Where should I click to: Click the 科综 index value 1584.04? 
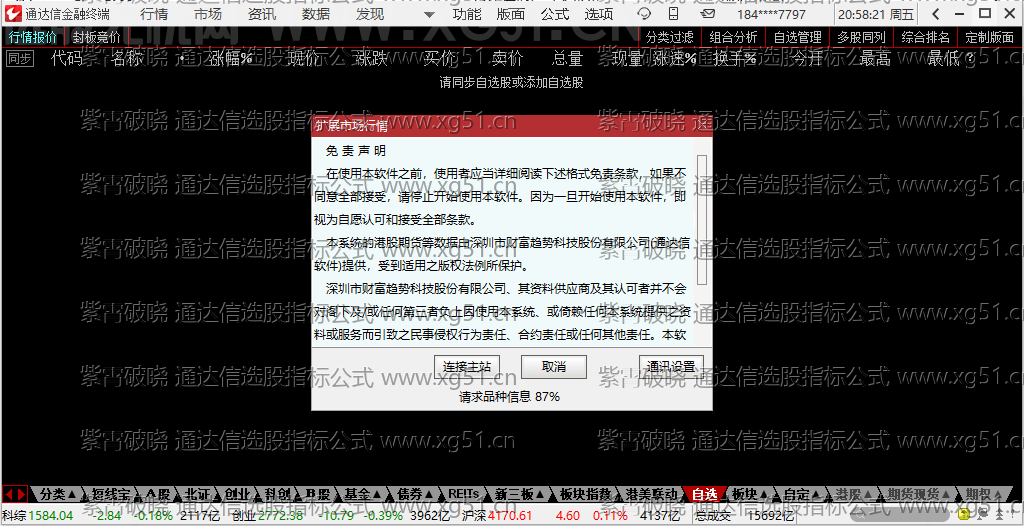click(50, 516)
